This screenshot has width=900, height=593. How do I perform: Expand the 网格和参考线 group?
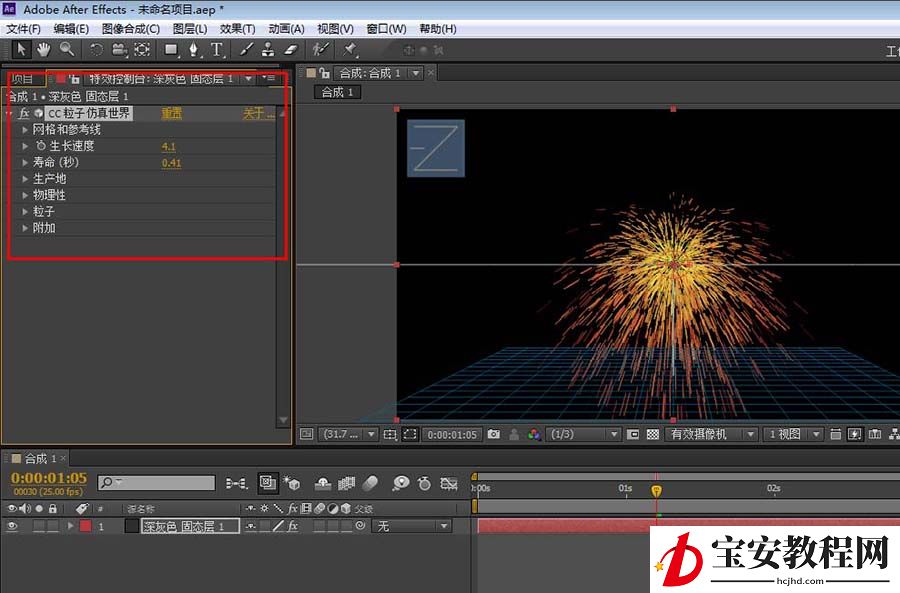25,130
